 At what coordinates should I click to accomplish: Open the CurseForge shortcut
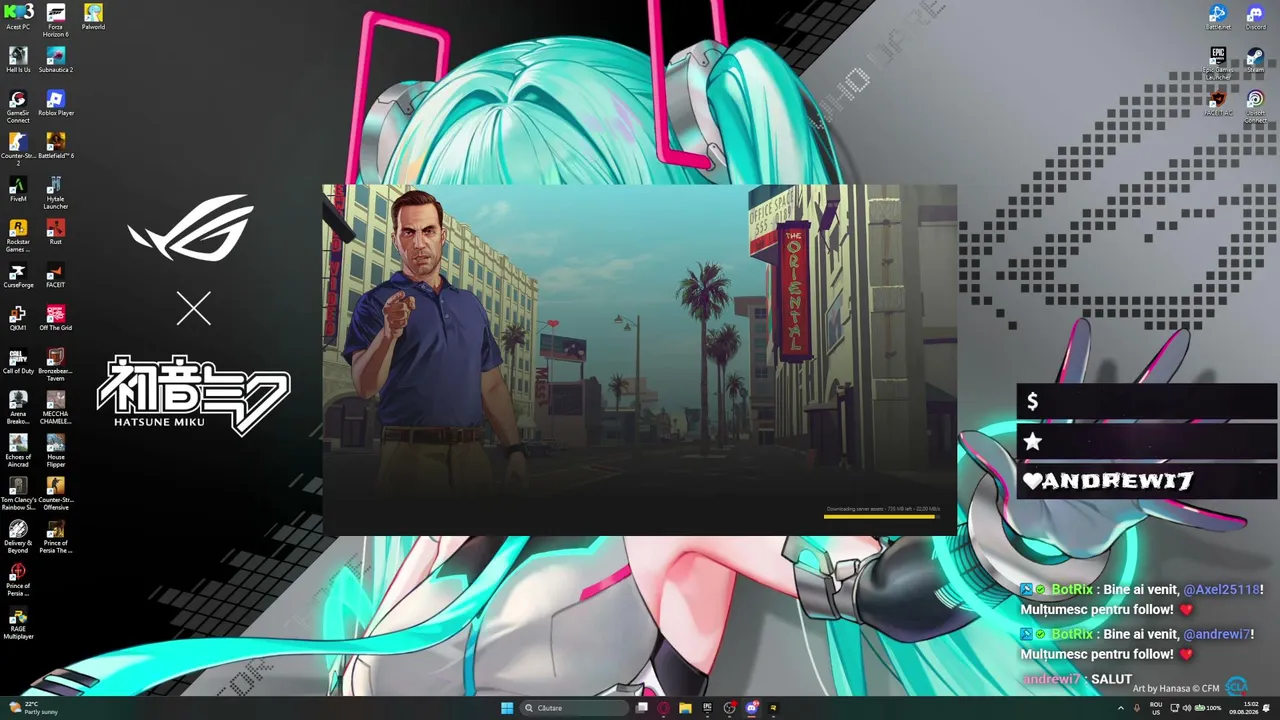18,274
